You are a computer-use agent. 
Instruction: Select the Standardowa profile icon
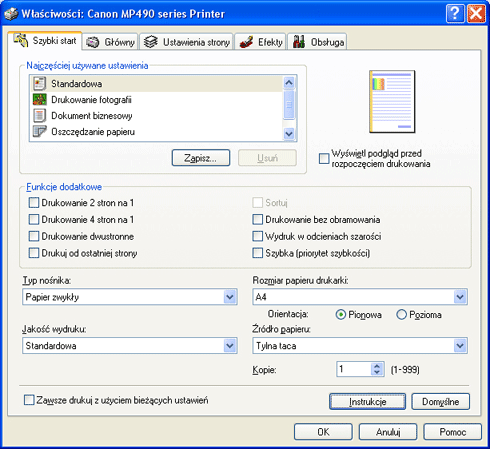click(40, 84)
